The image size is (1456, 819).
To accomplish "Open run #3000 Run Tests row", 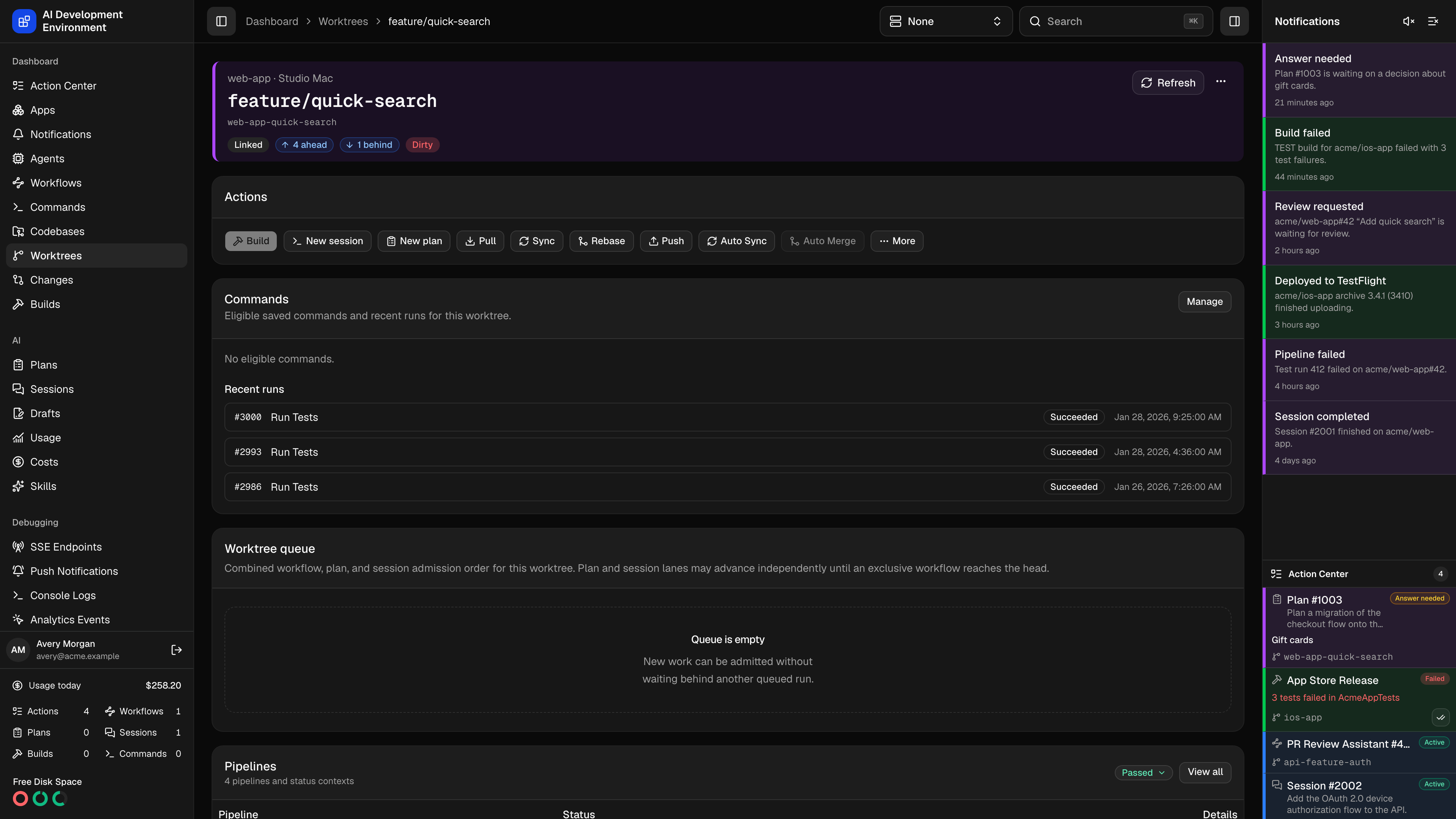I will pyautogui.click(x=728, y=417).
